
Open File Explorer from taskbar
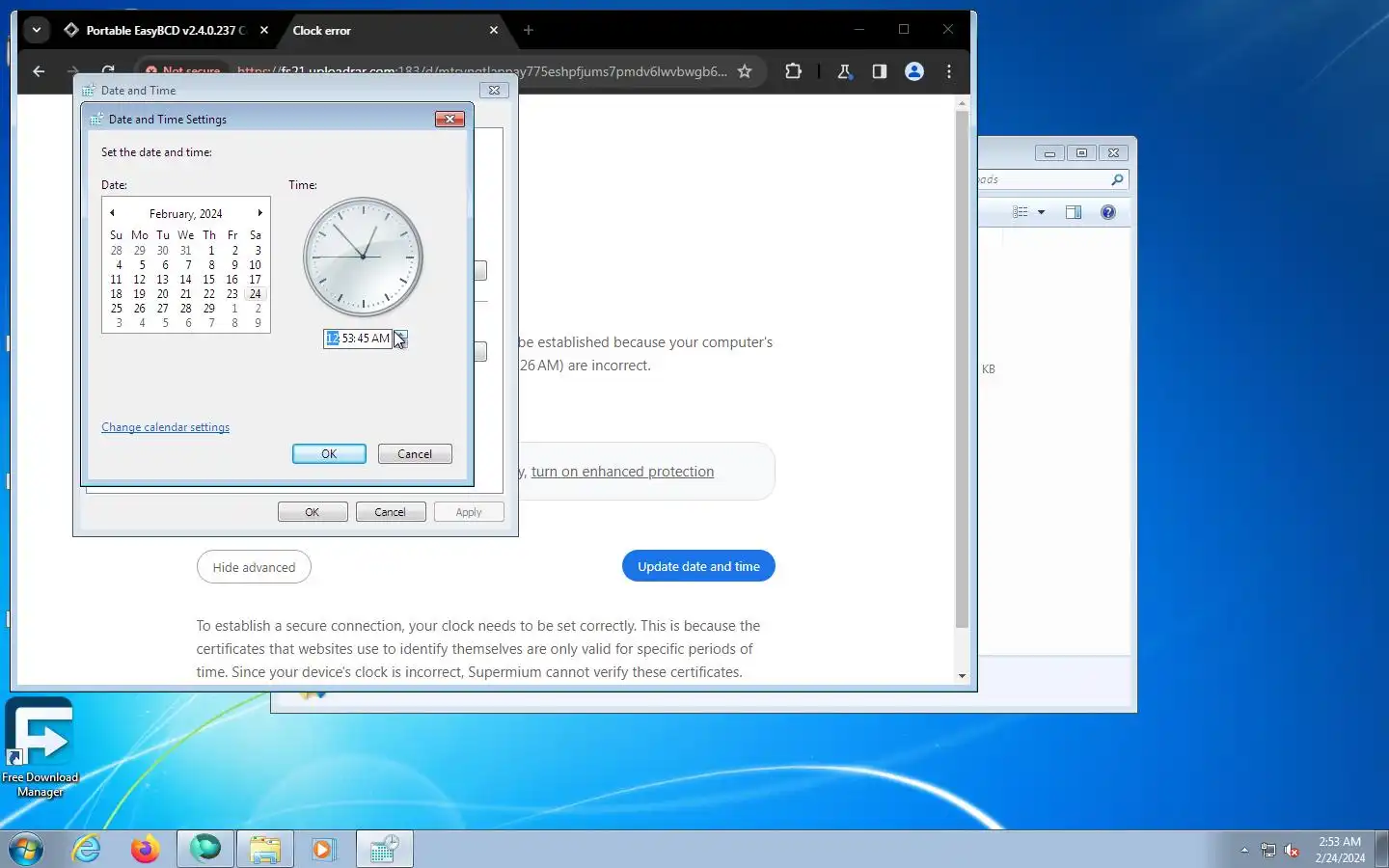(x=265, y=850)
